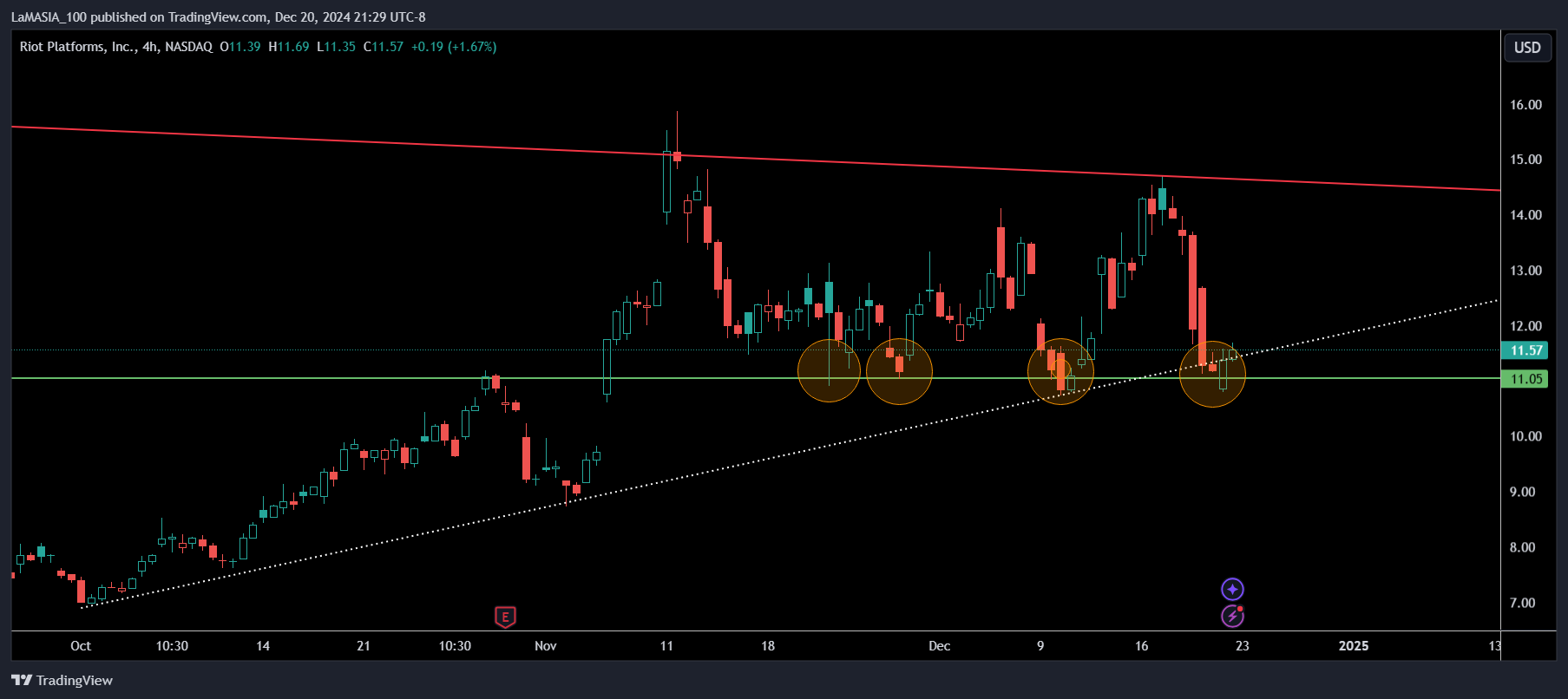Screen dimensions: 1568x699
Task: Click the Riot Platforms, Inc. symbol title
Action: (76, 47)
